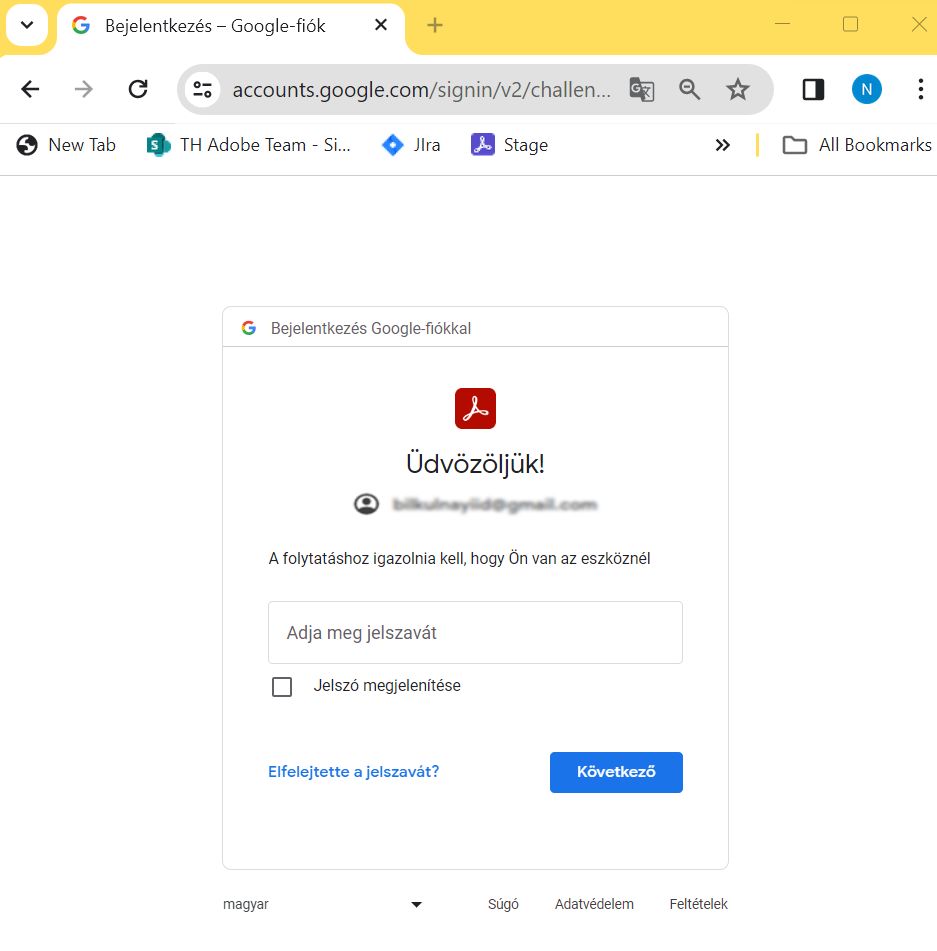The height and width of the screenshot is (951, 937).
Task: Expand the hidden bookmarks chevron
Action: tap(723, 144)
